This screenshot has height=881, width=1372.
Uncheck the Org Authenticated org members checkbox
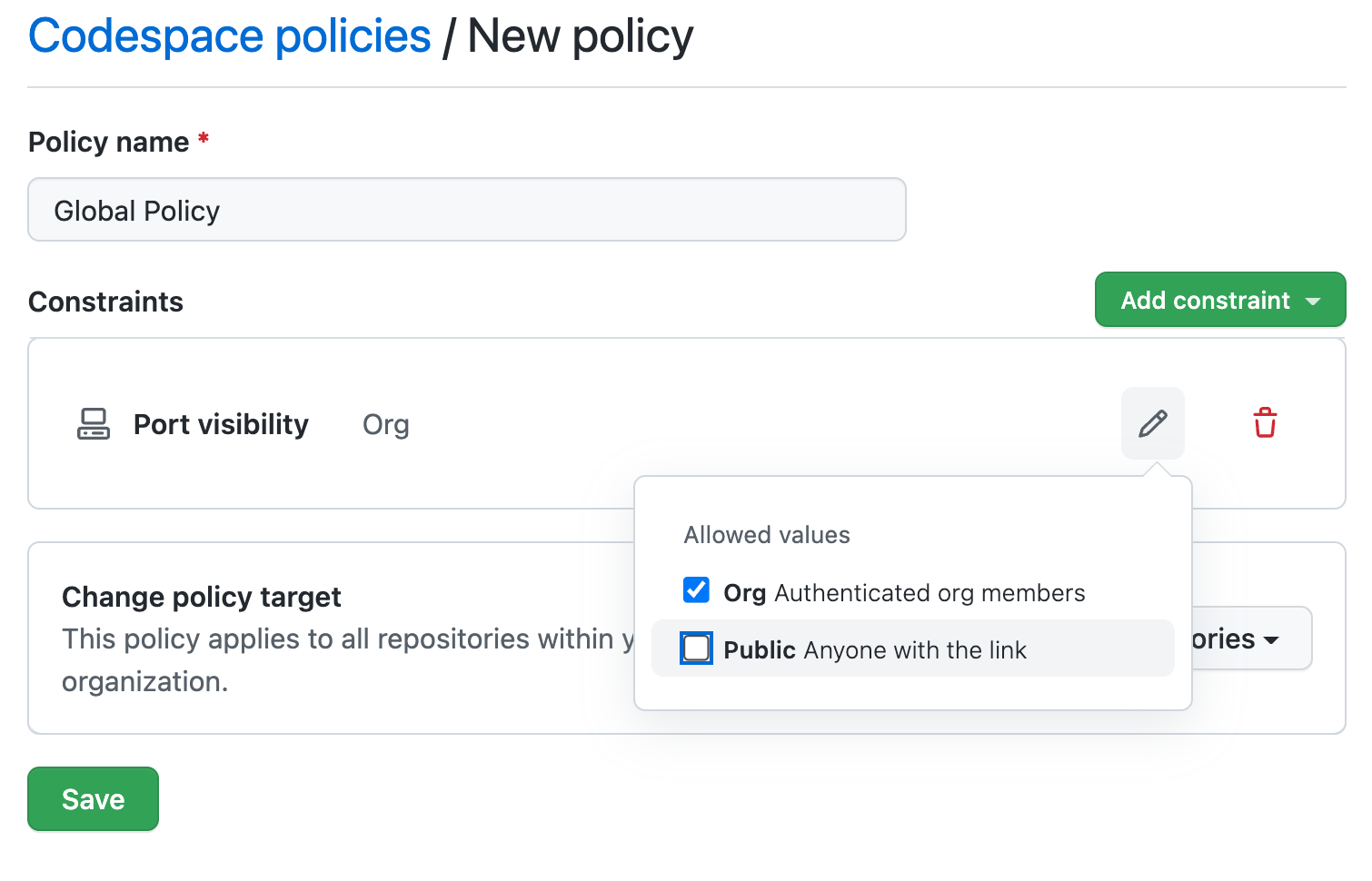[696, 590]
